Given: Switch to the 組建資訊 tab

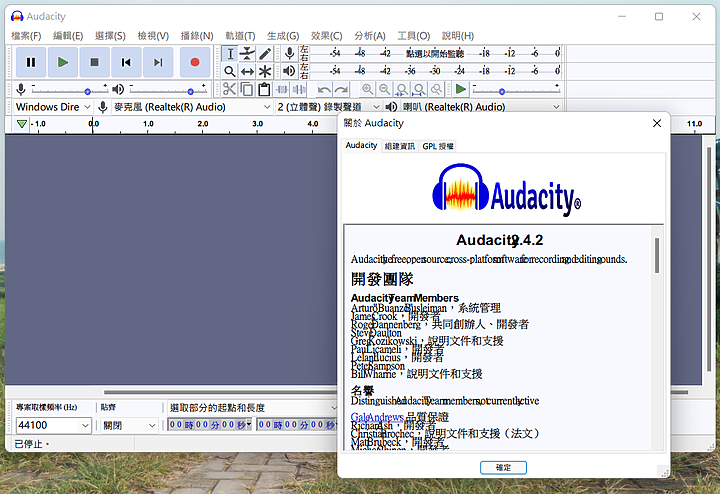Looking at the screenshot, I should pos(399,146).
